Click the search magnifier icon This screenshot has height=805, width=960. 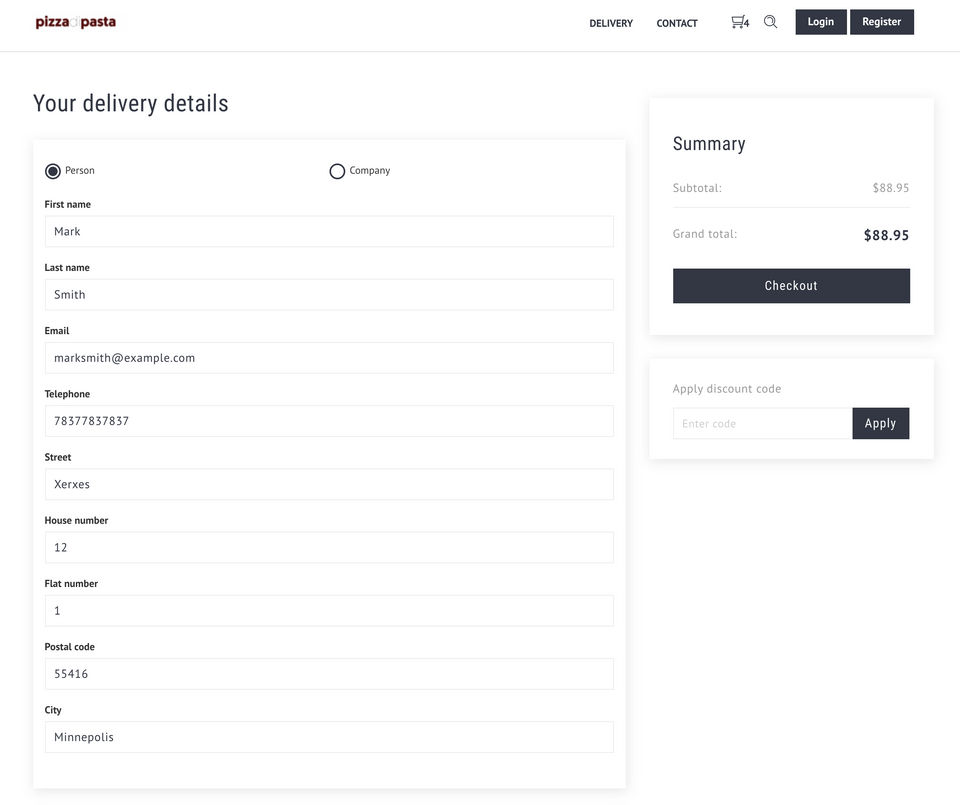click(770, 22)
